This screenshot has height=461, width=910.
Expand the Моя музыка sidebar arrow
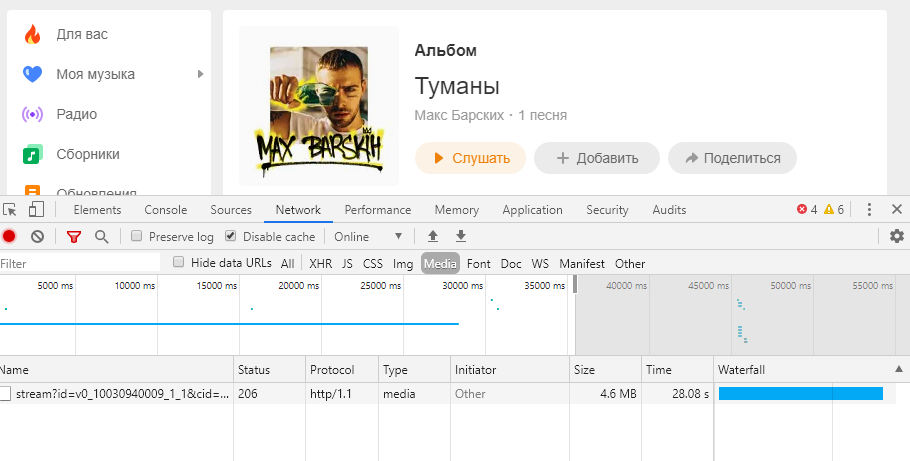click(201, 74)
